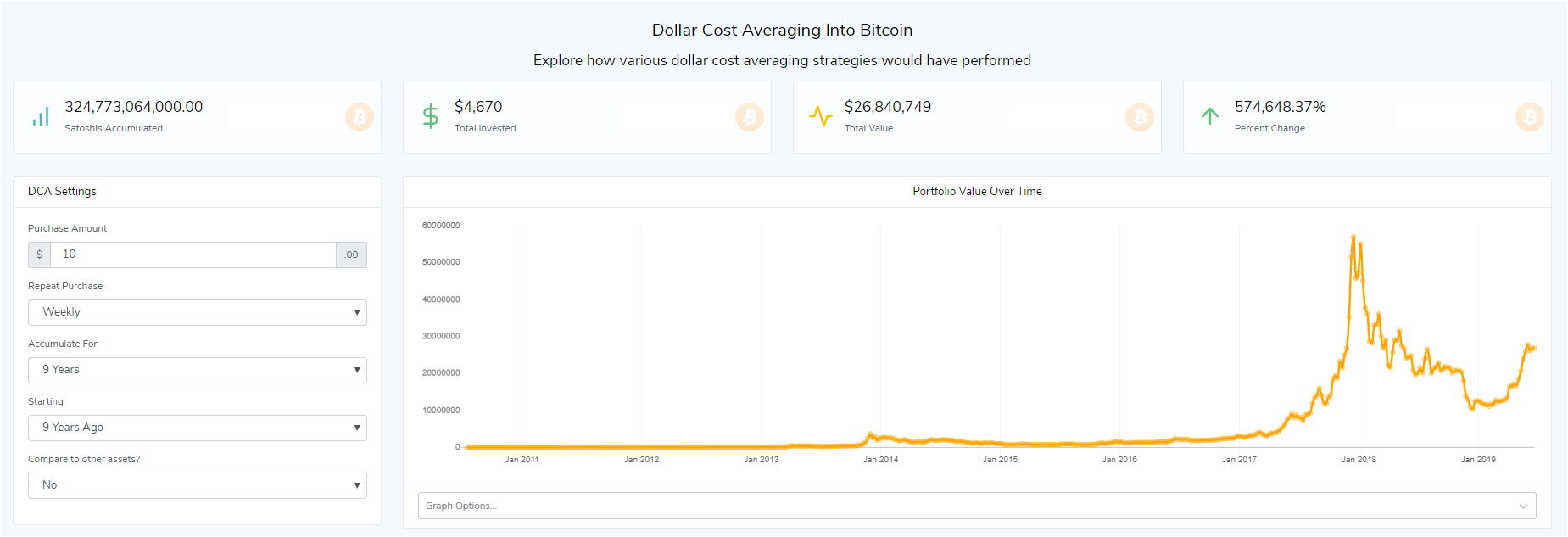Click the 30000000 y-axis label
This screenshot has width=1568, height=537.
coord(441,336)
